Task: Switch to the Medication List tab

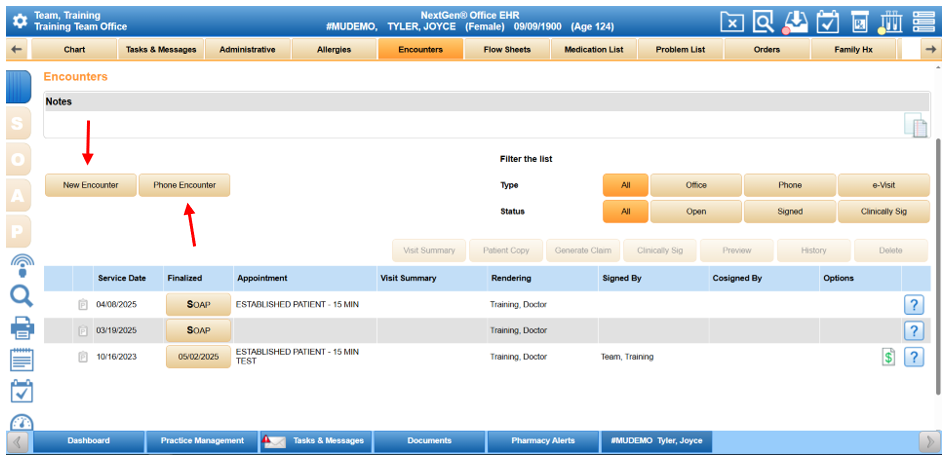Action: coord(593,49)
